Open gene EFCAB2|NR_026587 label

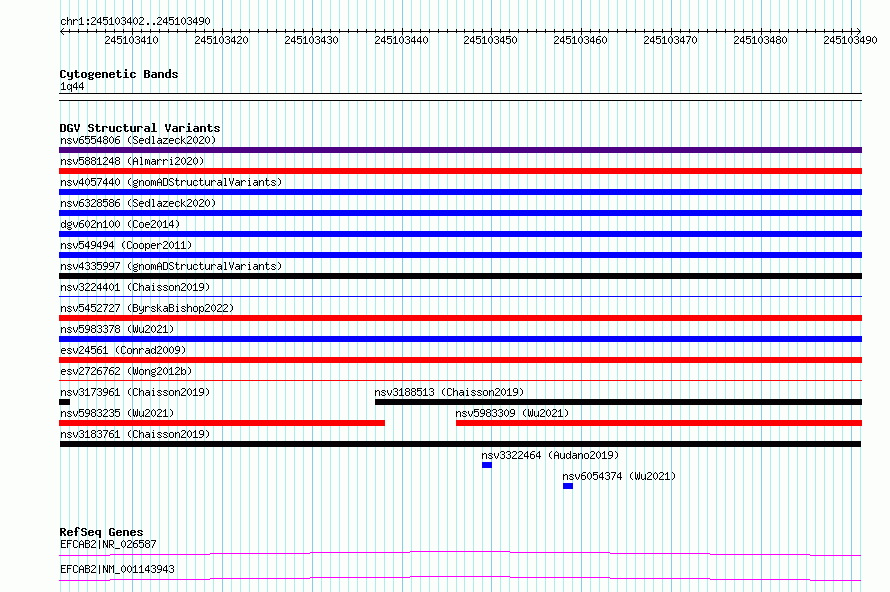pos(108,544)
